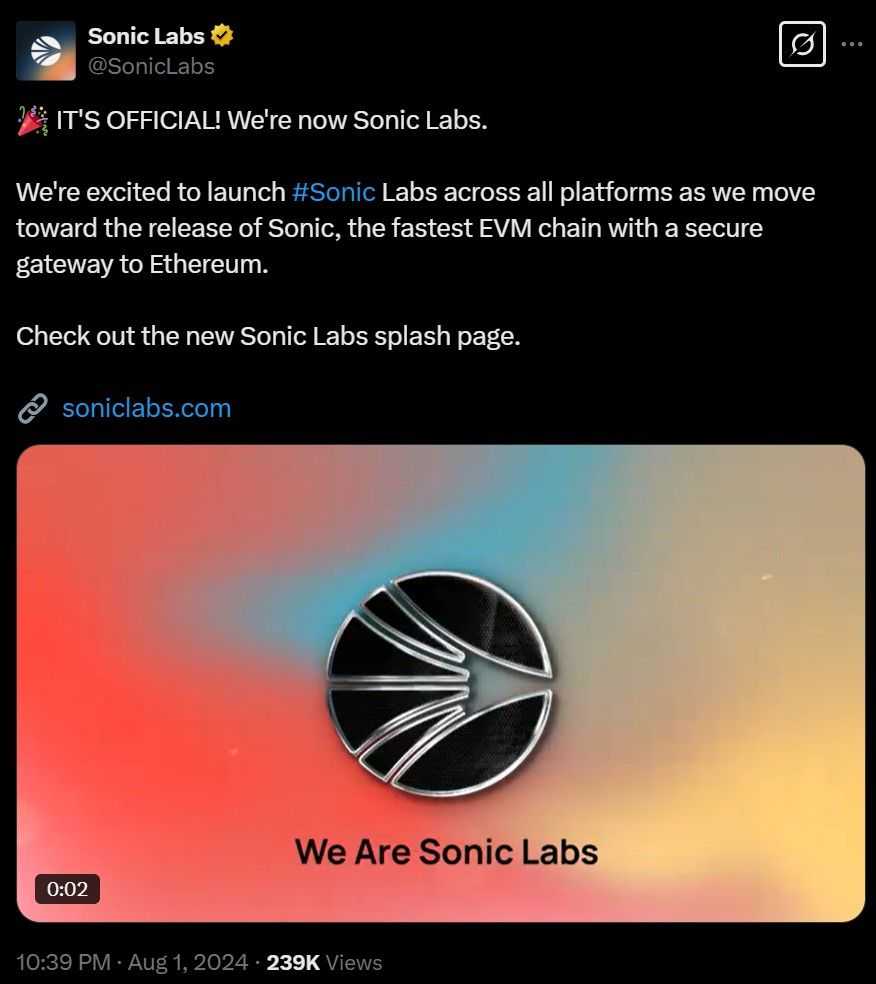Open the @SonicLabs handle link
Screen dimensions: 876x984
point(151,66)
